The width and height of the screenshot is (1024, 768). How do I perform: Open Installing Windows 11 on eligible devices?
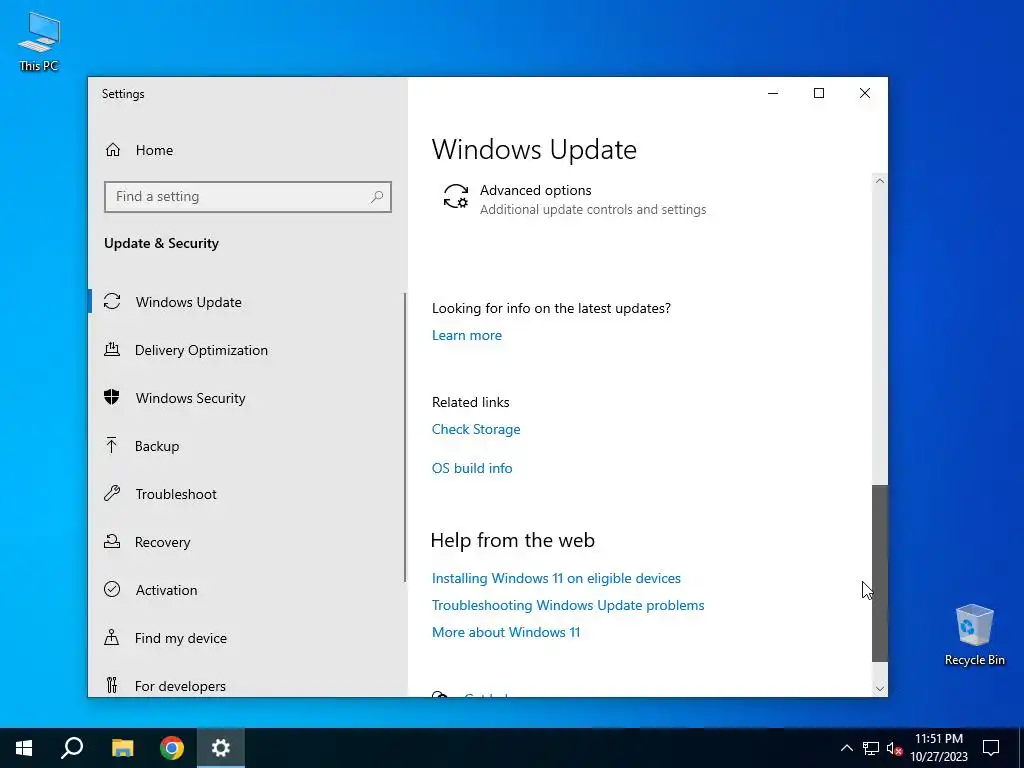click(556, 578)
